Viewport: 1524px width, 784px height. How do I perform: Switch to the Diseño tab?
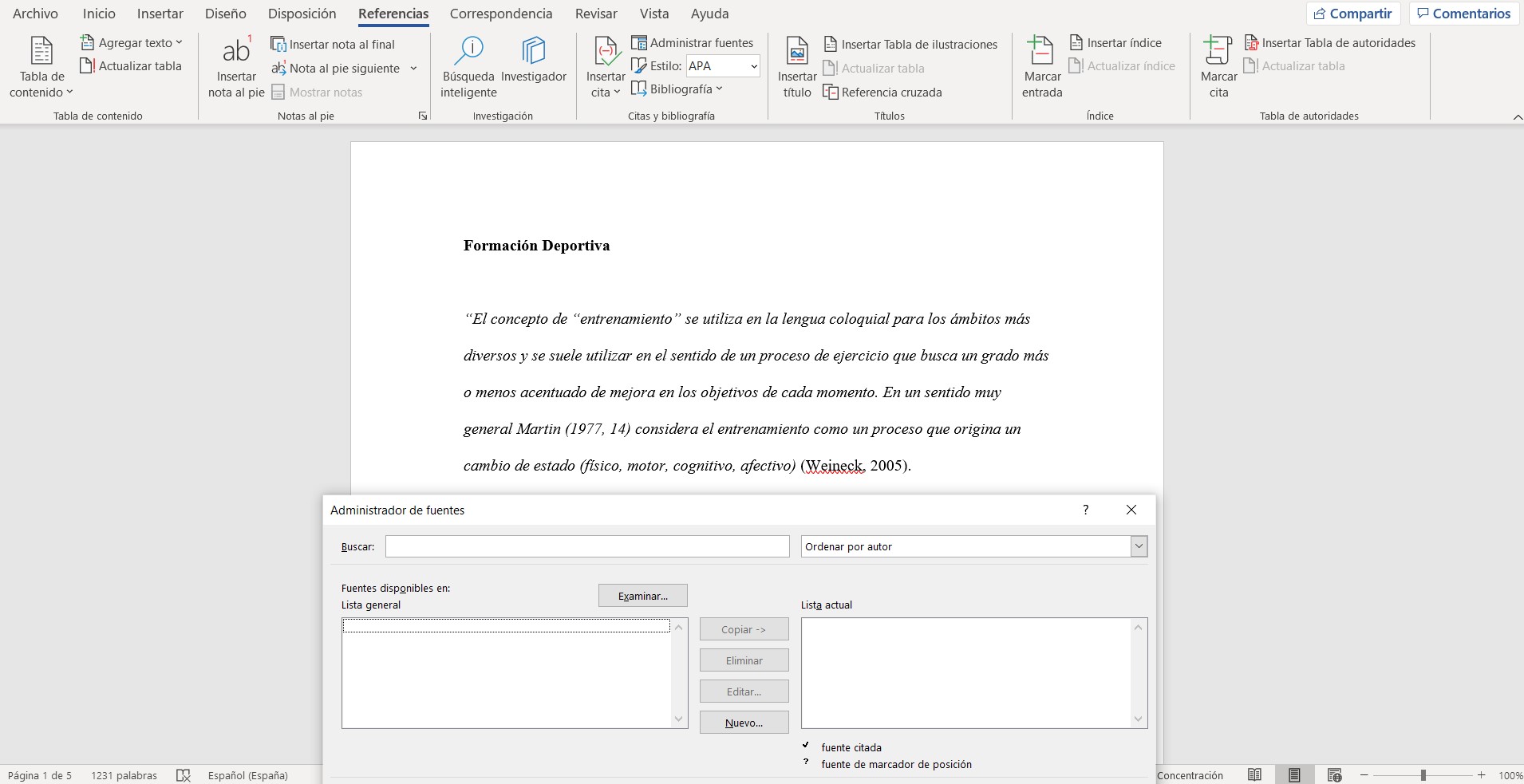tap(226, 14)
